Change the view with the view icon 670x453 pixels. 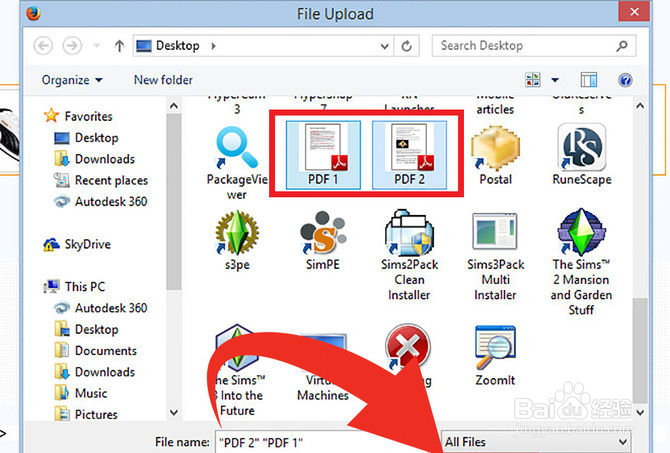(533, 79)
